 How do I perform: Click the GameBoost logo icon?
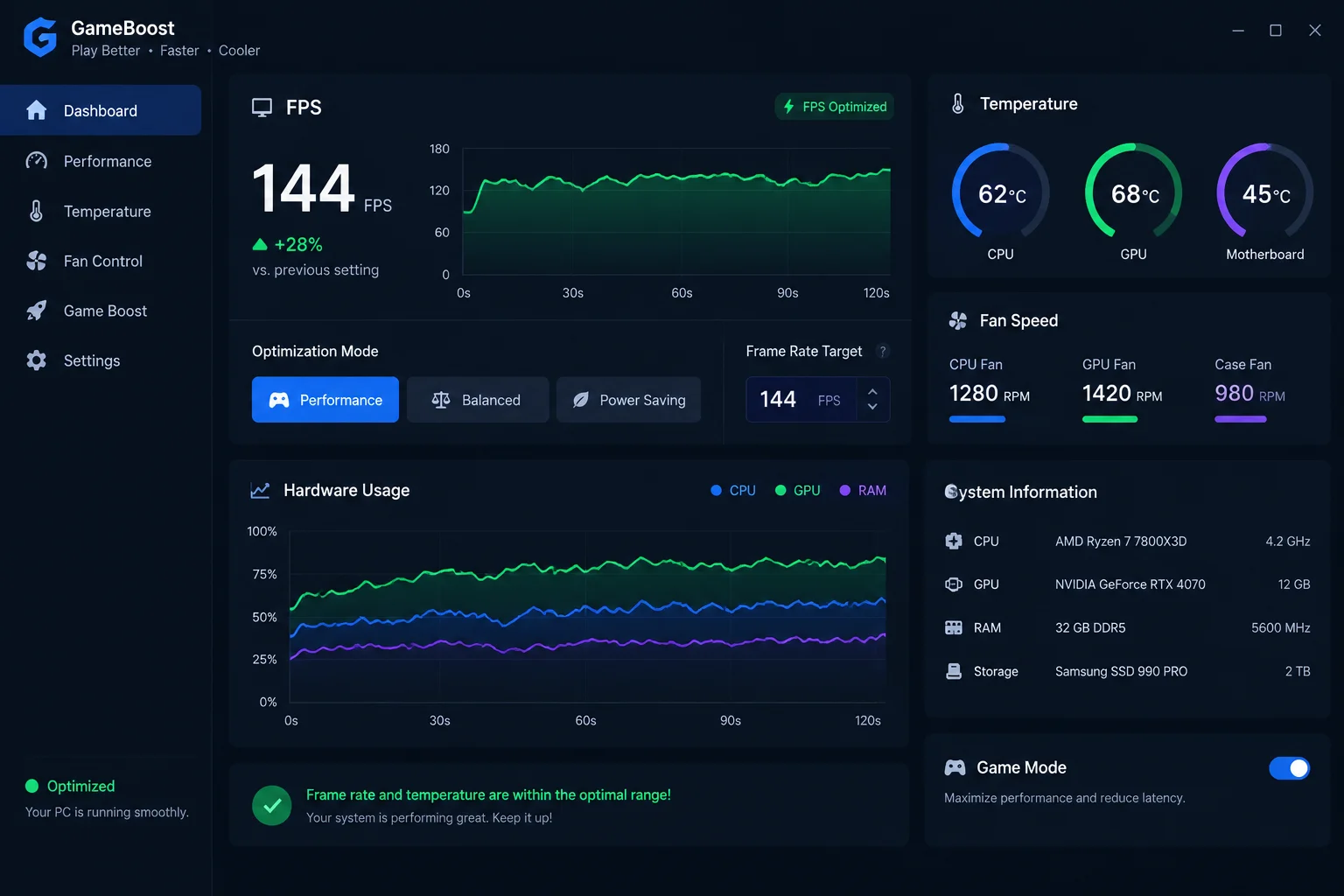tap(40, 38)
